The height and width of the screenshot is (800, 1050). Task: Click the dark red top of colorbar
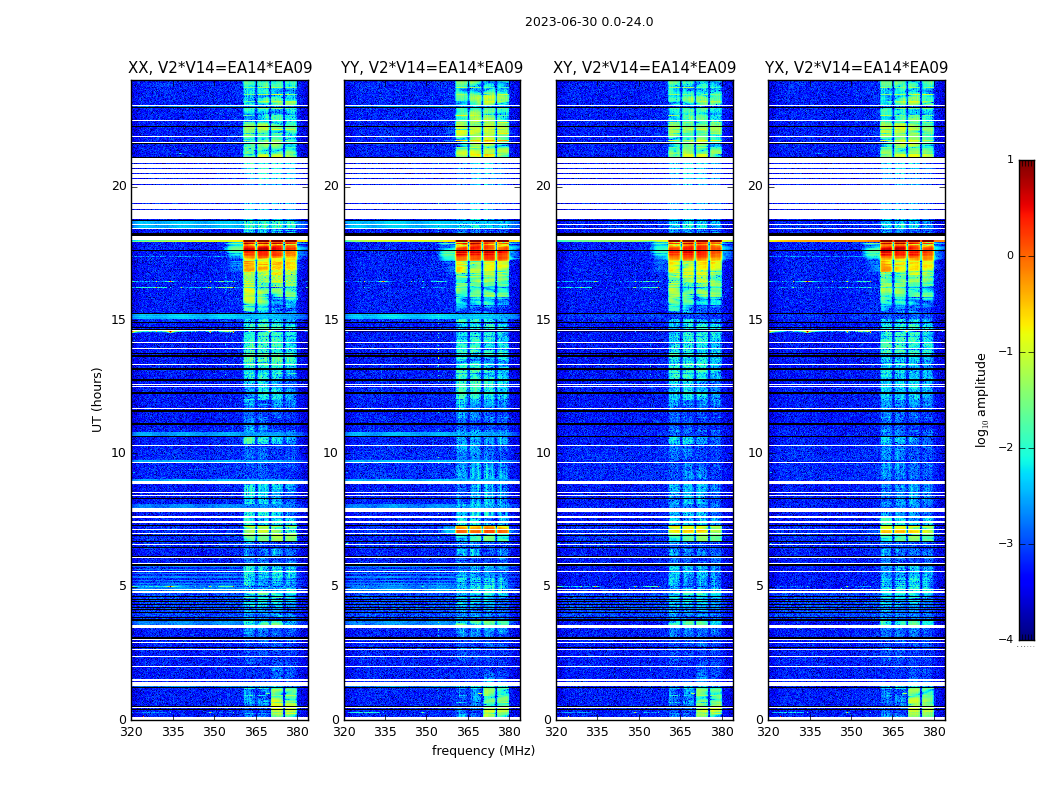(x=1026, y=166)
